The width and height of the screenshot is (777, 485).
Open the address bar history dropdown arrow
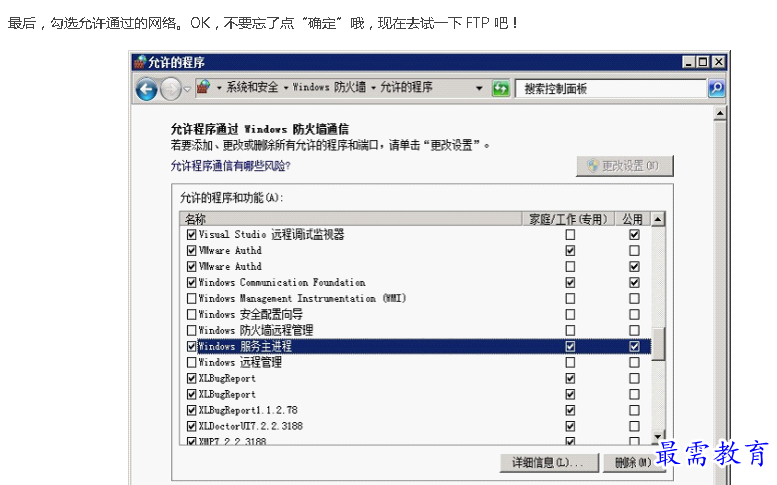(x=479, y=89)
